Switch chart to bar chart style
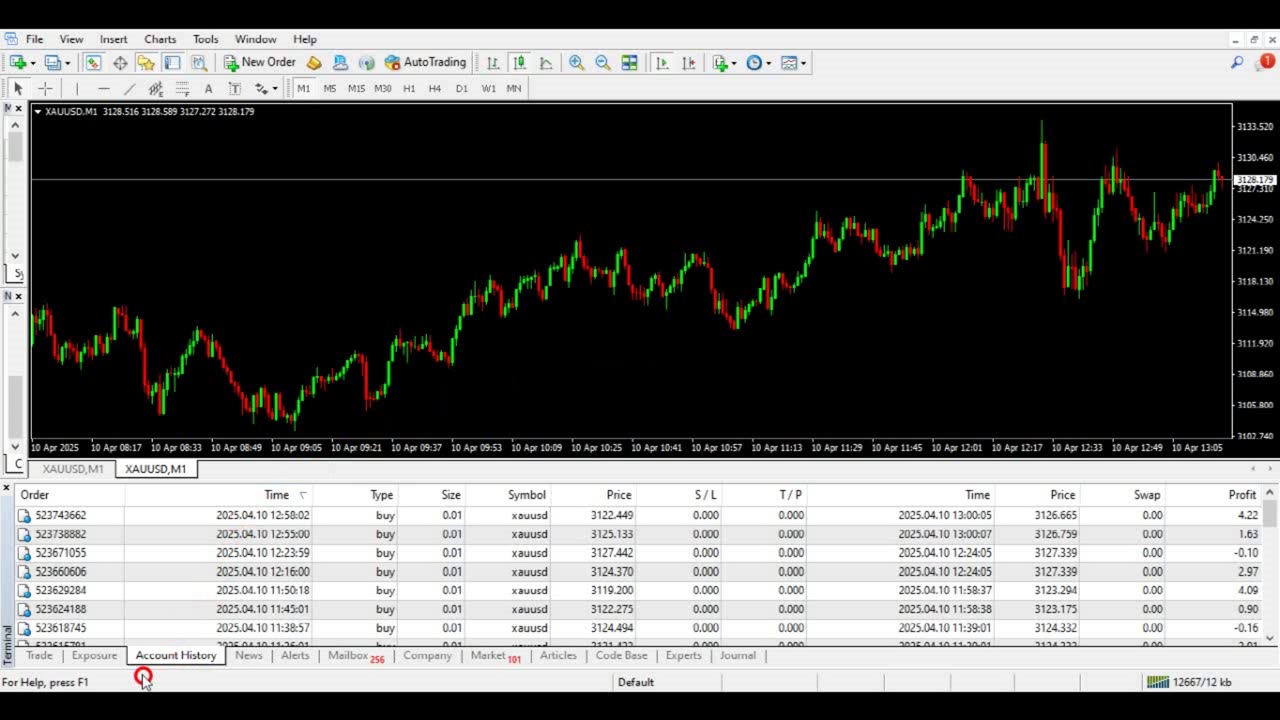The image size is (1280, 720). click(493, 63)
